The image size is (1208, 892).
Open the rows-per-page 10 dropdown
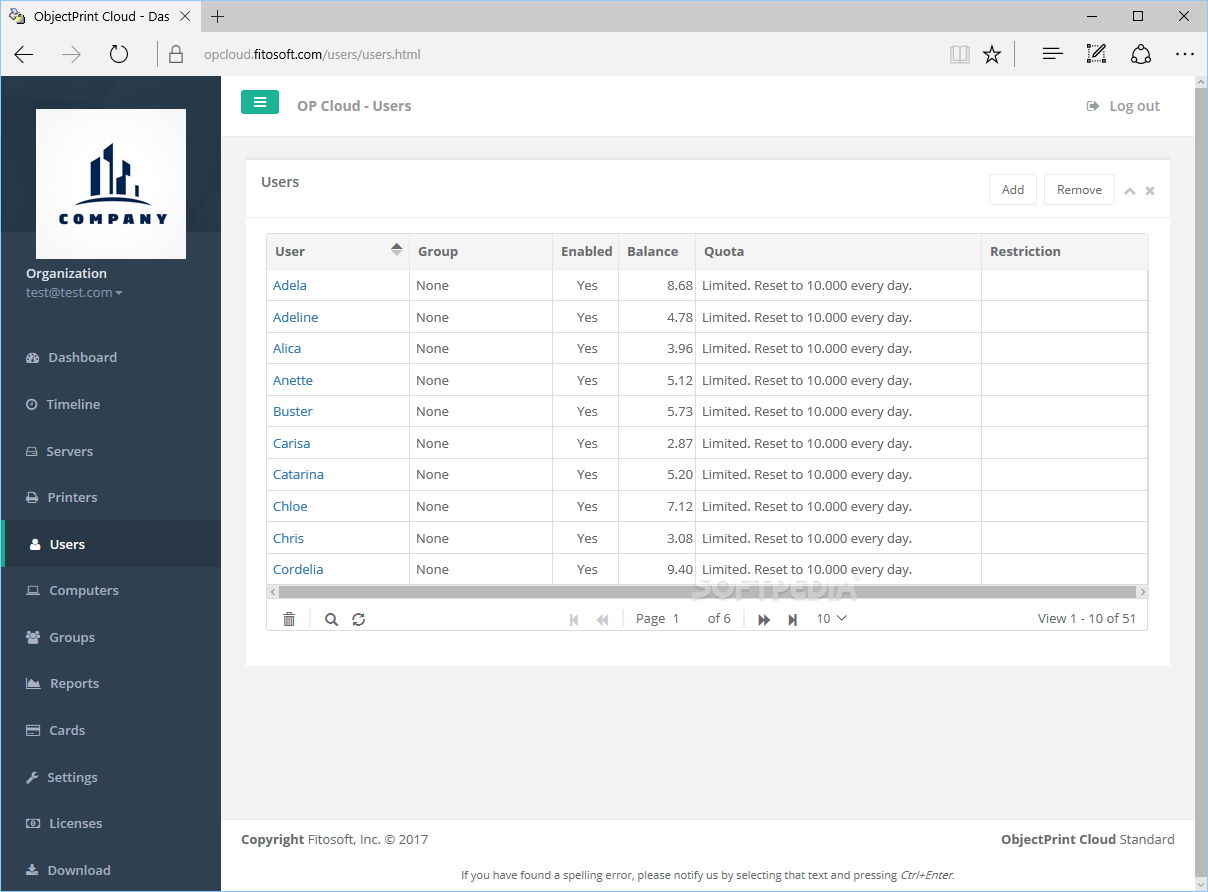(831, 619)
